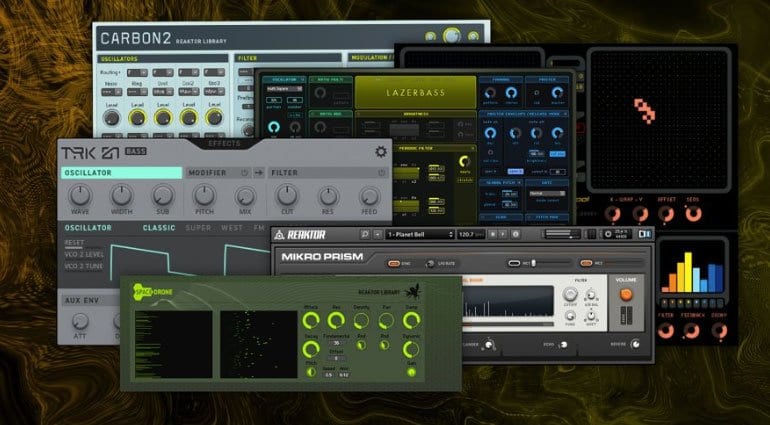The image size is (770, 425).
Task: Open the EFFECTS tab atop TRK-01
Action: click(x=224, y=143)
